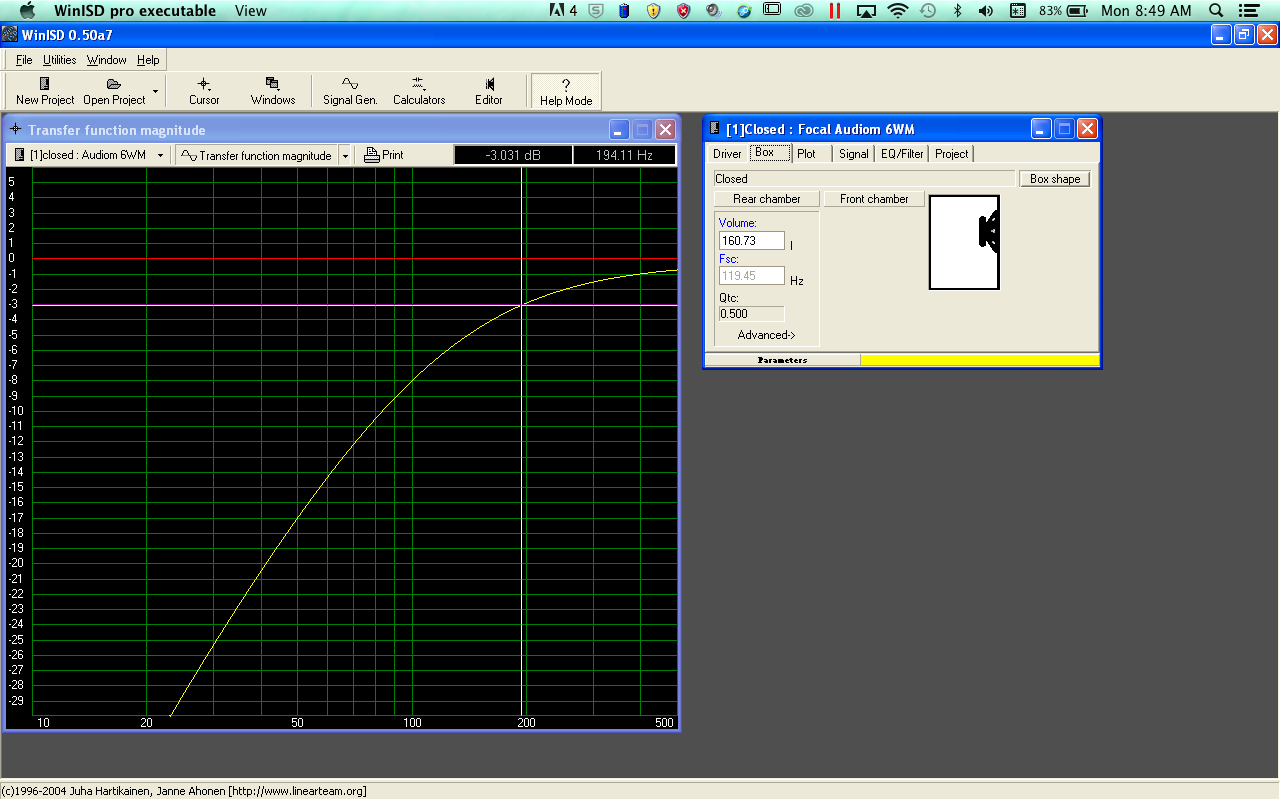Open the Signal Gen. tool

coord(350,91)
